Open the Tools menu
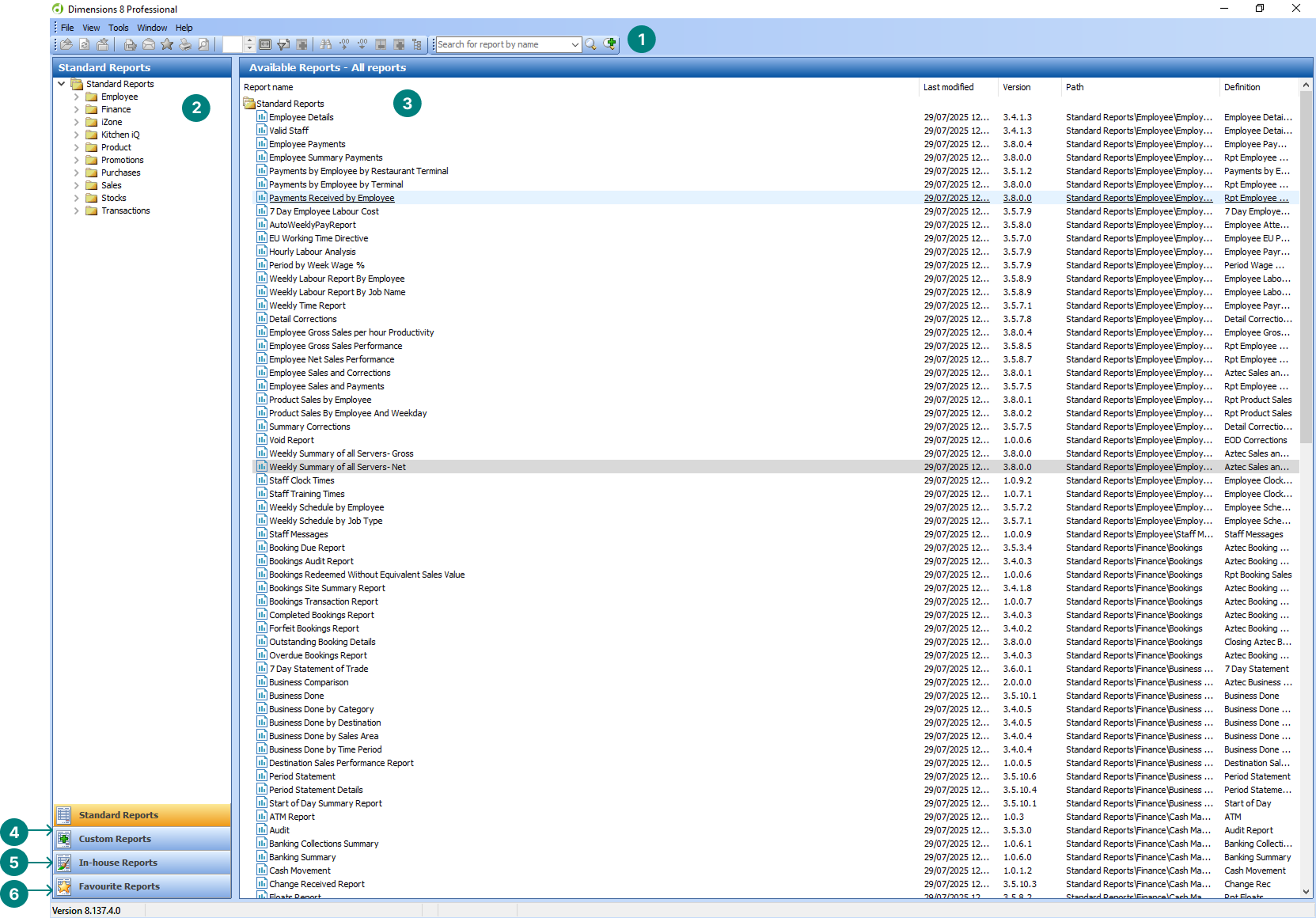 118,28
